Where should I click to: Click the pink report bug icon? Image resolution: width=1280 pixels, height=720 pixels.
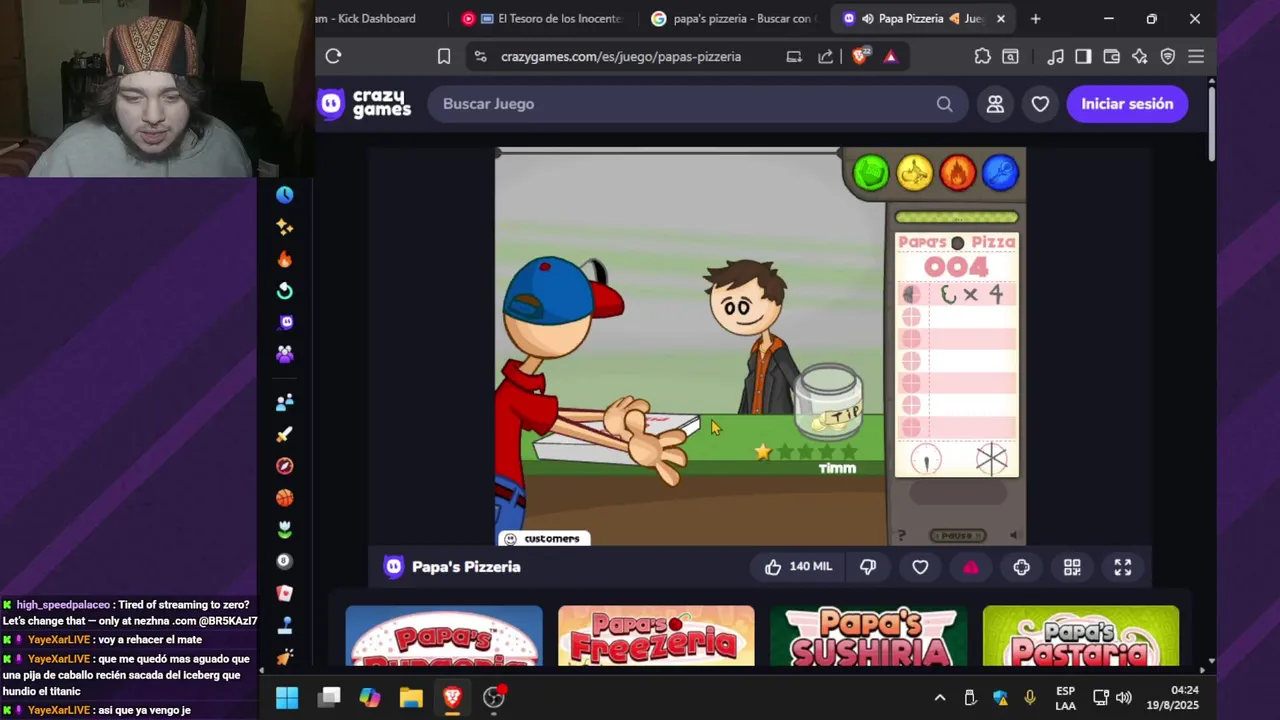point(970,567)
